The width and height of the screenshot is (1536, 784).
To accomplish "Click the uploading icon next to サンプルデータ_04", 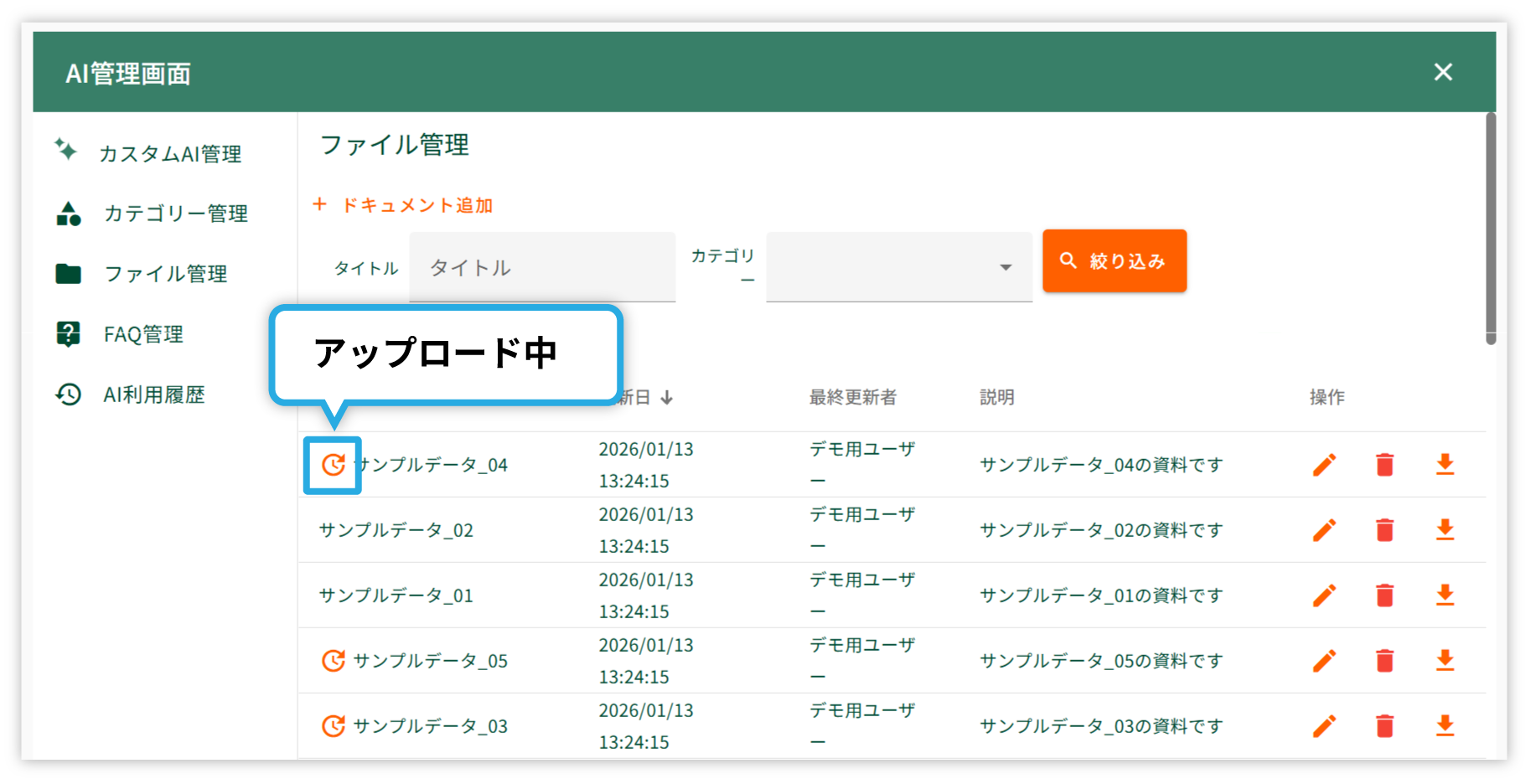I will coord(334,465).
